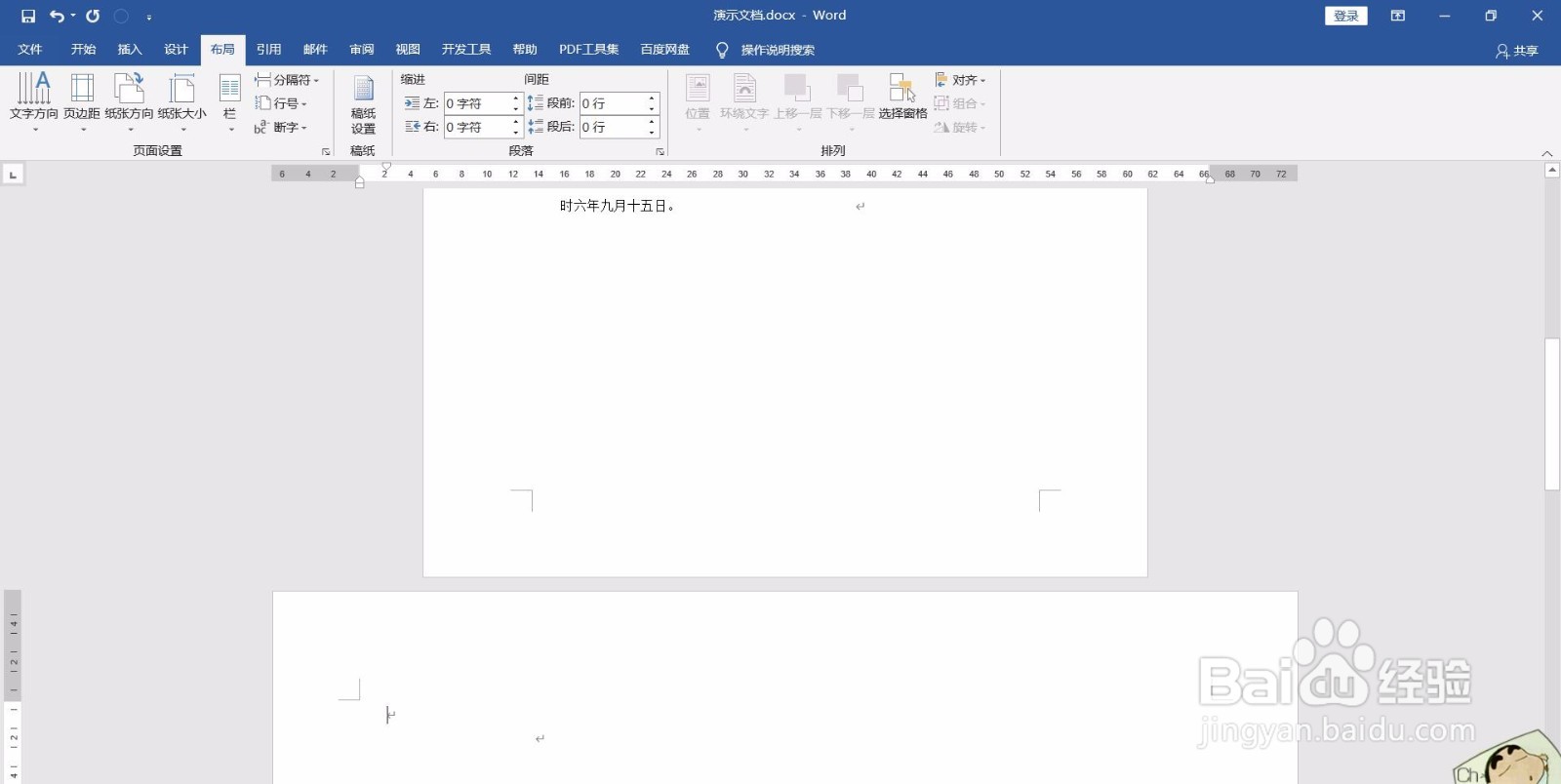Decrease the right indent value
This screenshot has height=784, width=1561.
tap(516, 133)
